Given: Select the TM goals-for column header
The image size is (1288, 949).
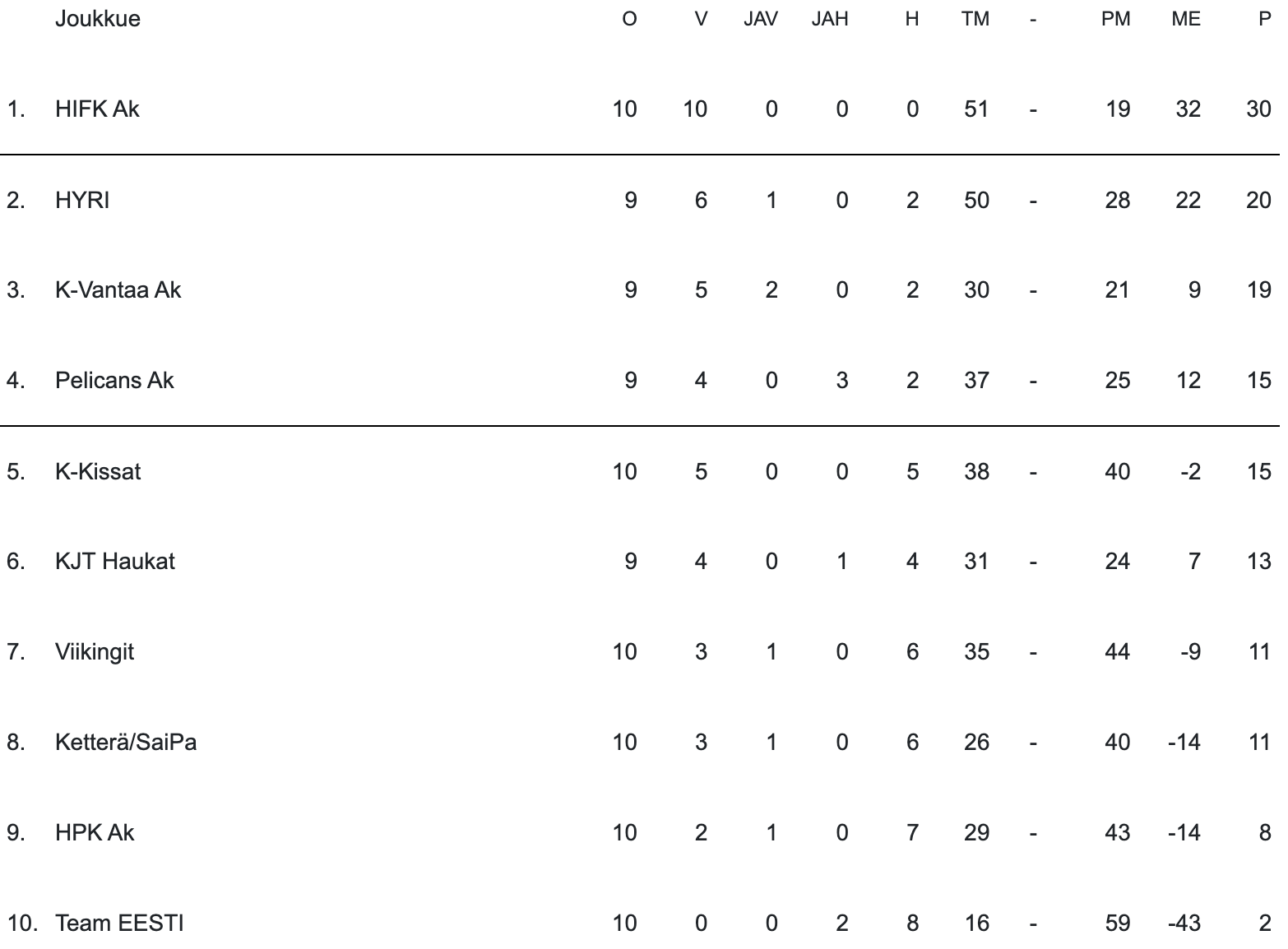Looking at the screenshot, I should click(x=975, y=19).
